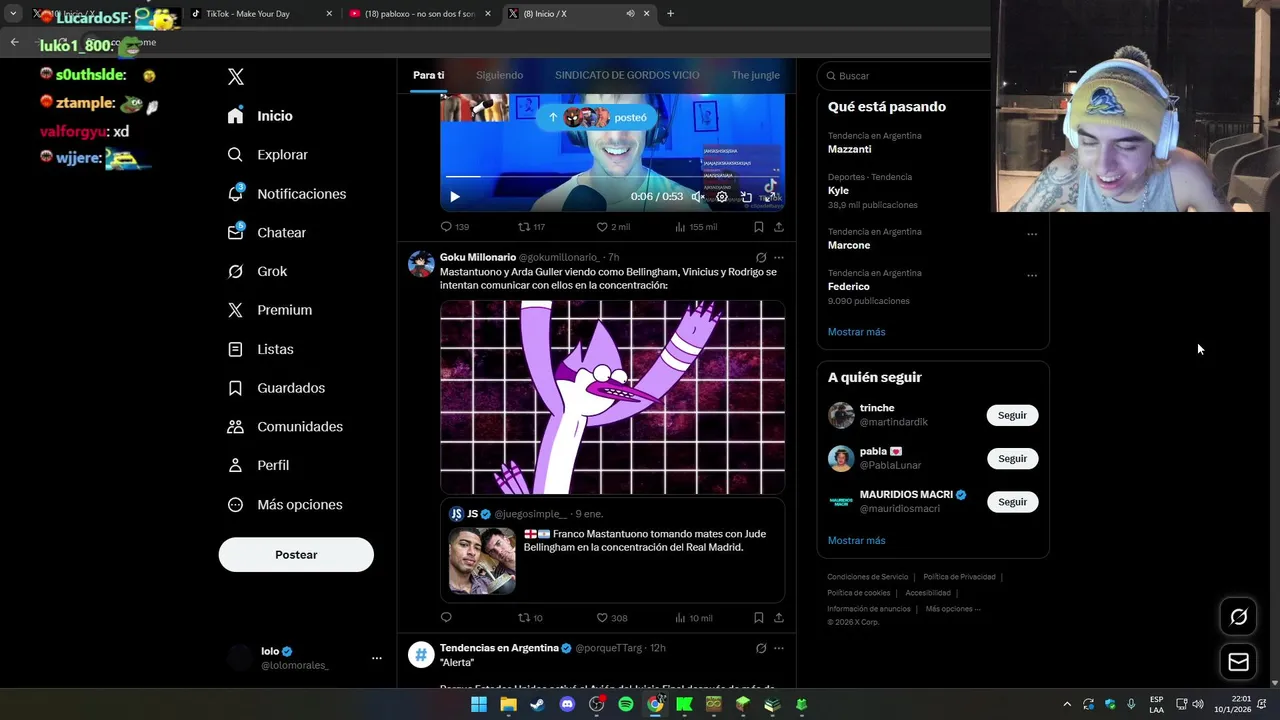Open Spotify from the taskbar
The width and height of the screenshot is (1280, 720).
pos(626,705)
